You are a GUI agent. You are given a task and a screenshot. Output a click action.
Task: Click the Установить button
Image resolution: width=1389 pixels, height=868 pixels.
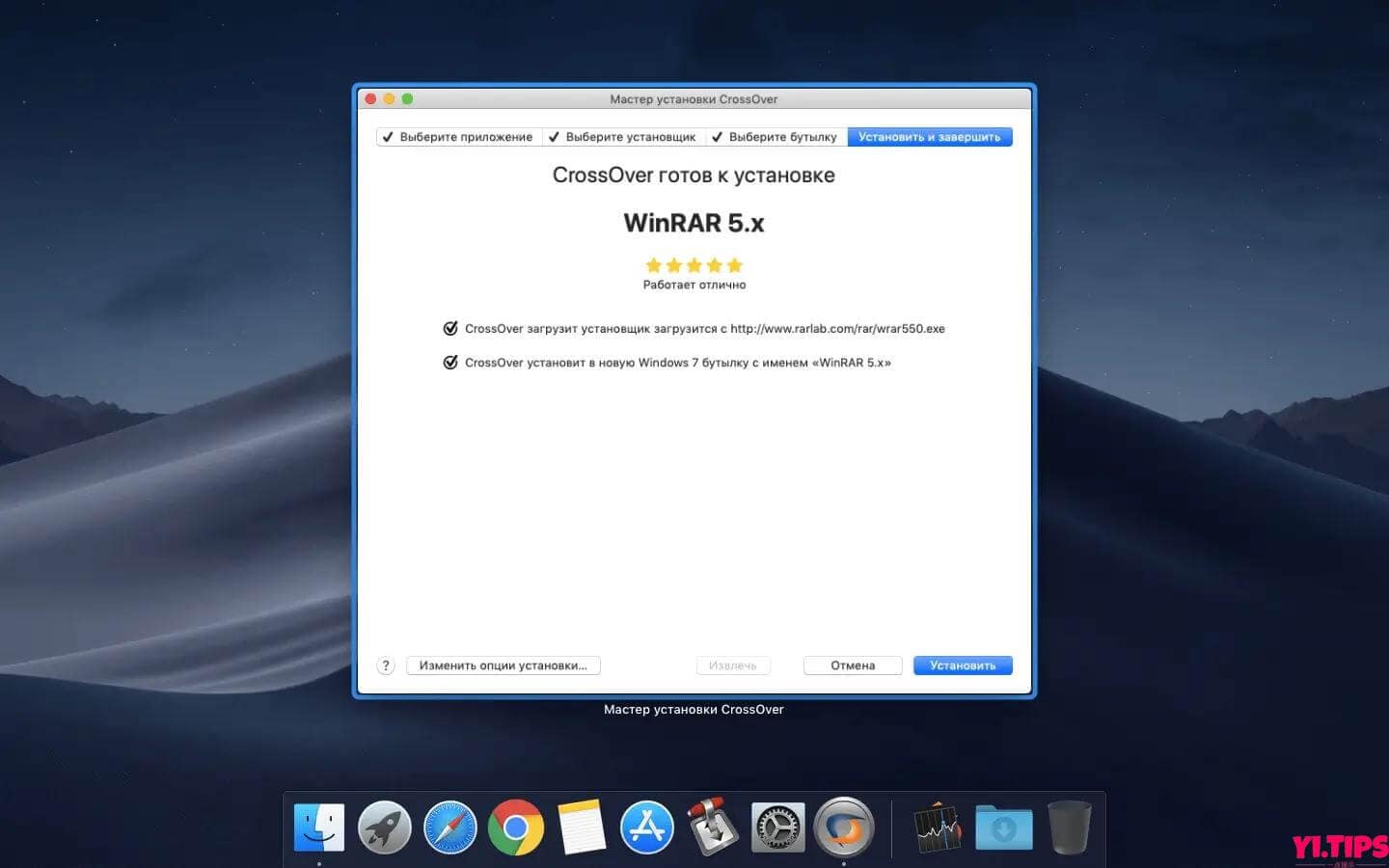tap(962, 665)
